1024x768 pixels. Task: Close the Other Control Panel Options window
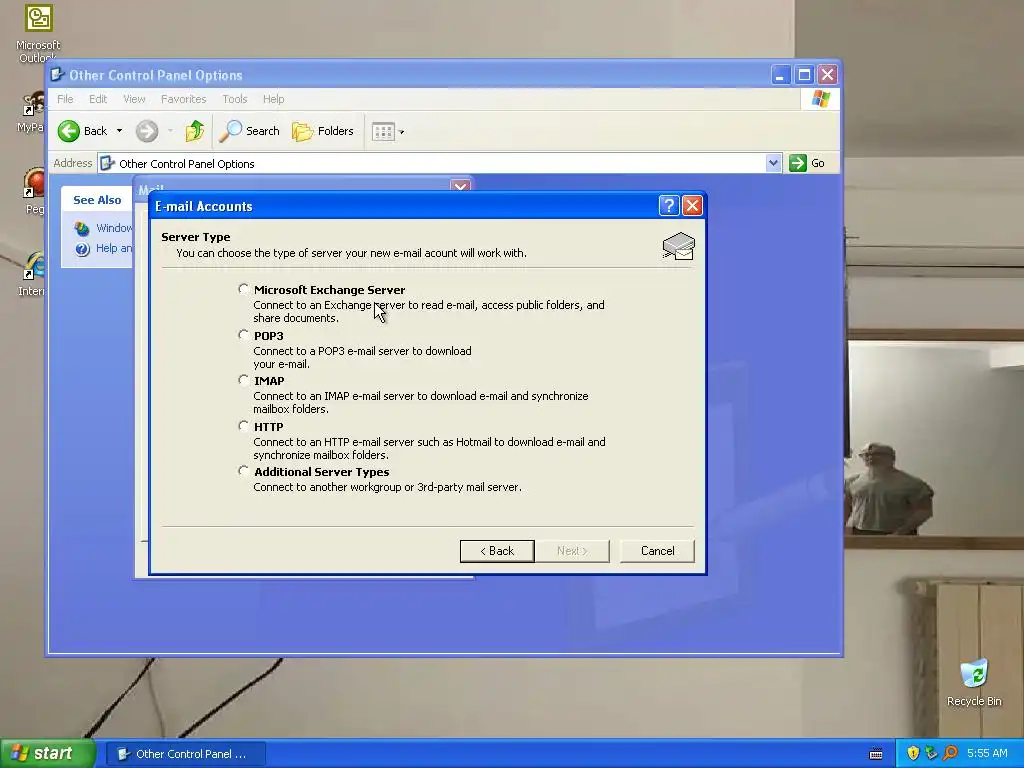click(827, 74)
